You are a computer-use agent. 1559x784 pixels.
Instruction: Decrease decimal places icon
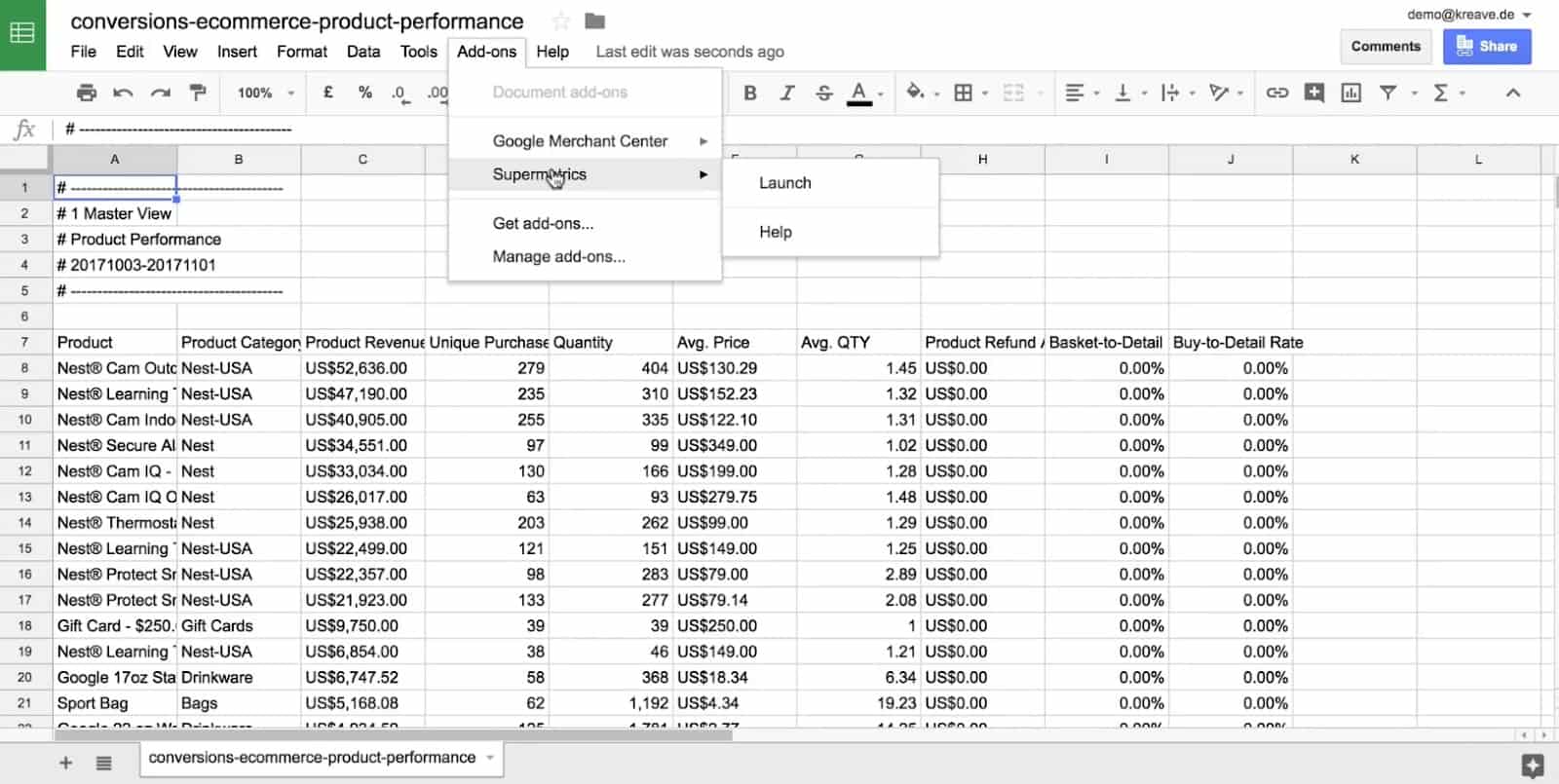pyautogui.click(x=399, y=93)
